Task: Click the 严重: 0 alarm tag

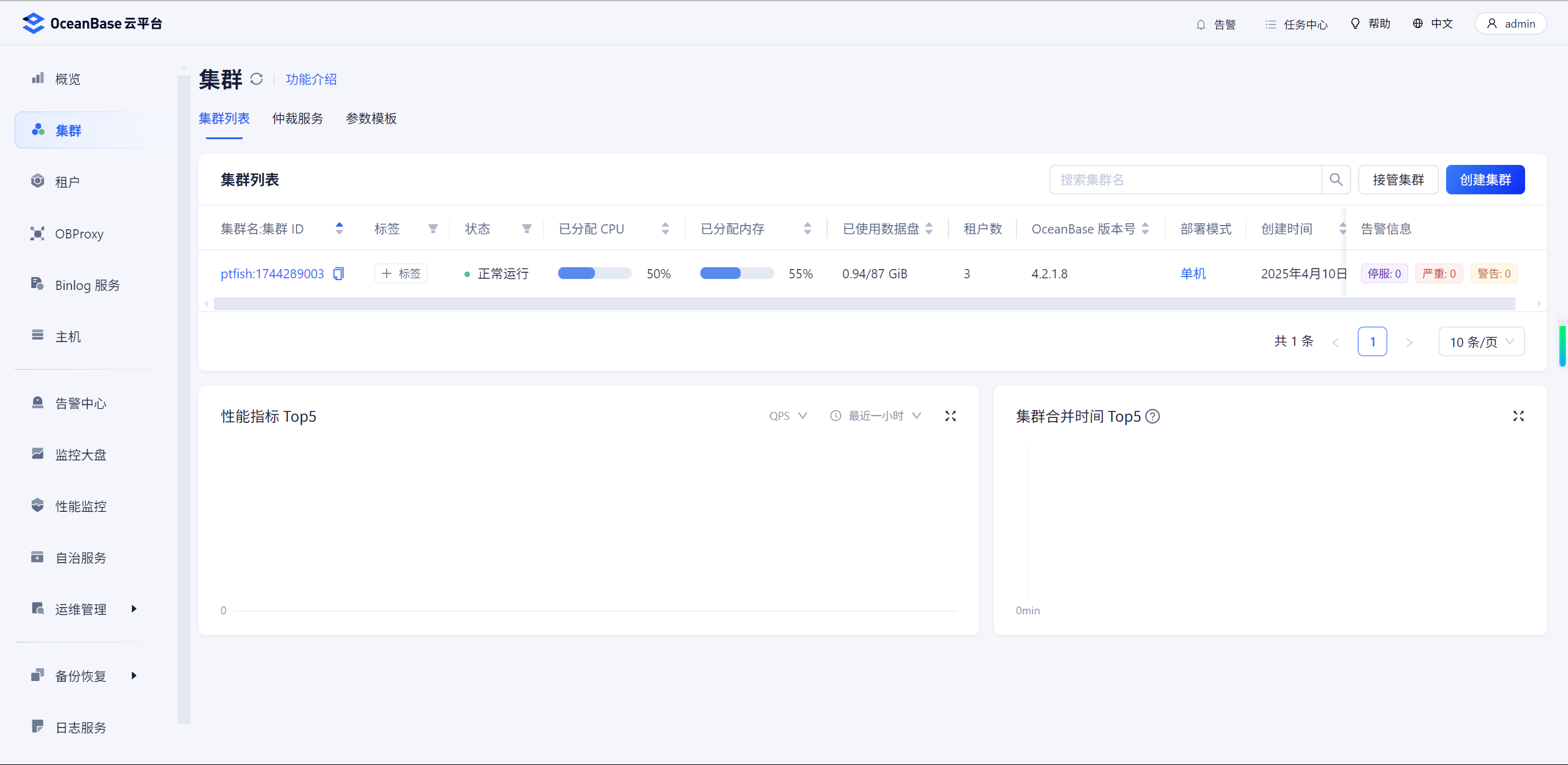Action: point(1439,273)
